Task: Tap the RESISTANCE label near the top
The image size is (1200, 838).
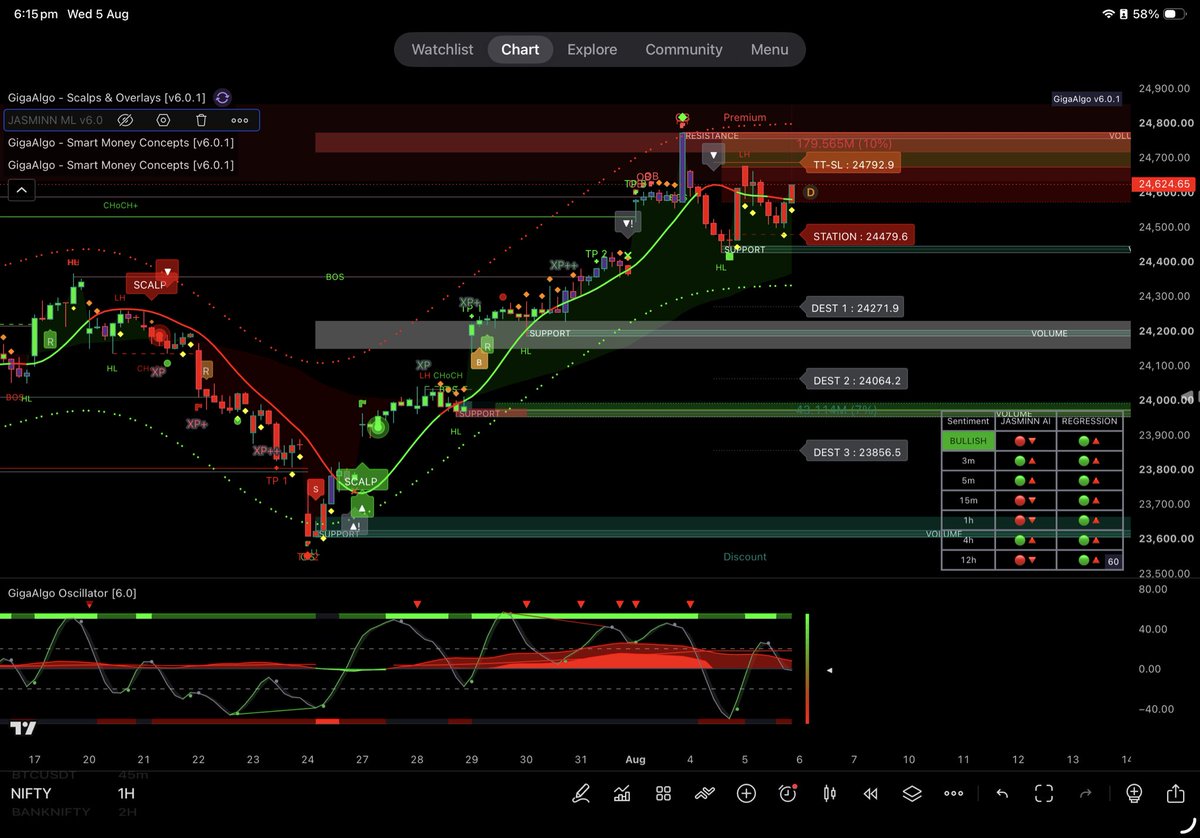Action: pos(712,136)
